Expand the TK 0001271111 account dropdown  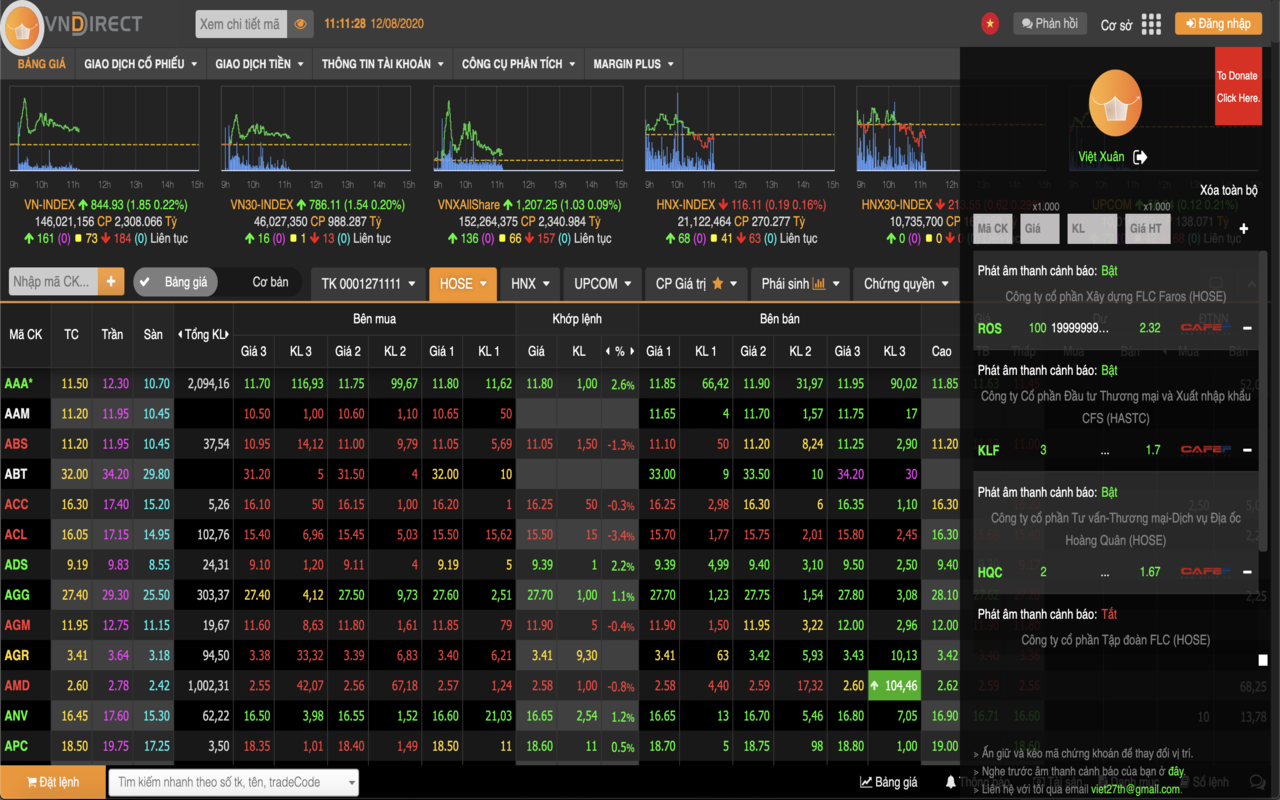point(368,283)
